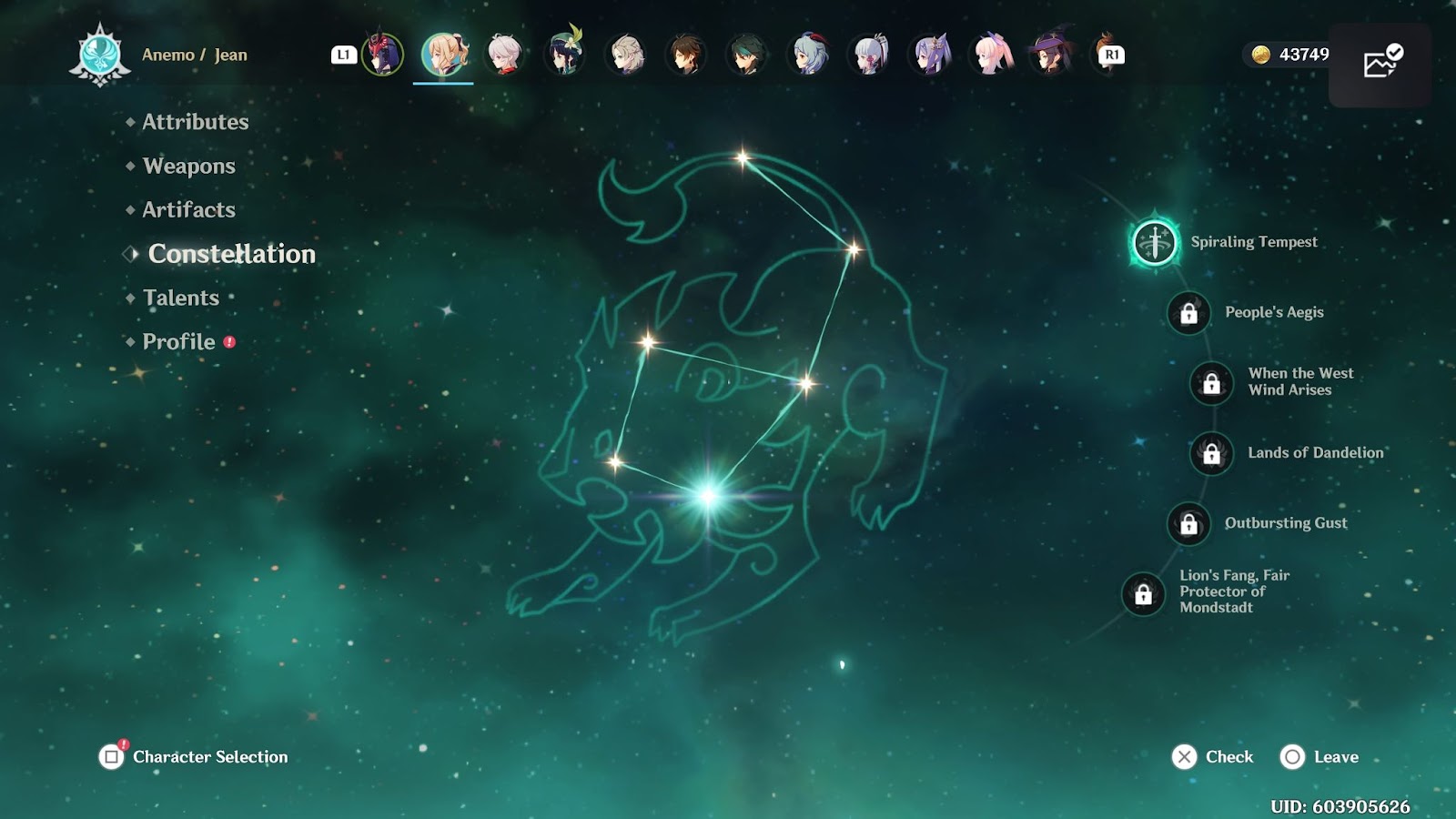Click the locked People's Aegis icon

point(1188,313)
